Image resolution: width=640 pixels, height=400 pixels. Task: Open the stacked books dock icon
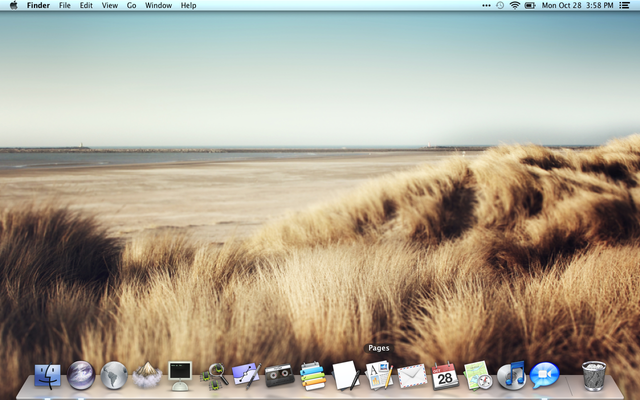[x=312, y=375]
